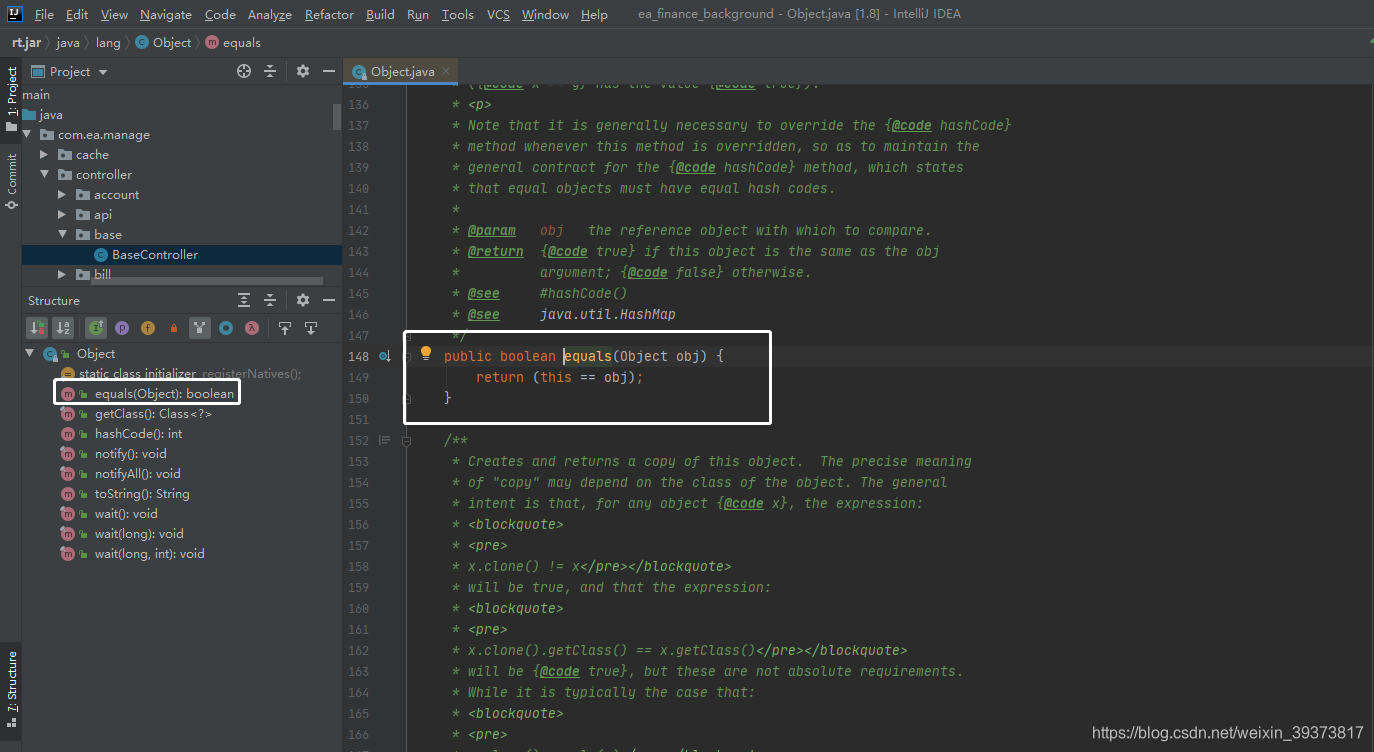Click the Object class icon in breadcrumb

[142, 42]
